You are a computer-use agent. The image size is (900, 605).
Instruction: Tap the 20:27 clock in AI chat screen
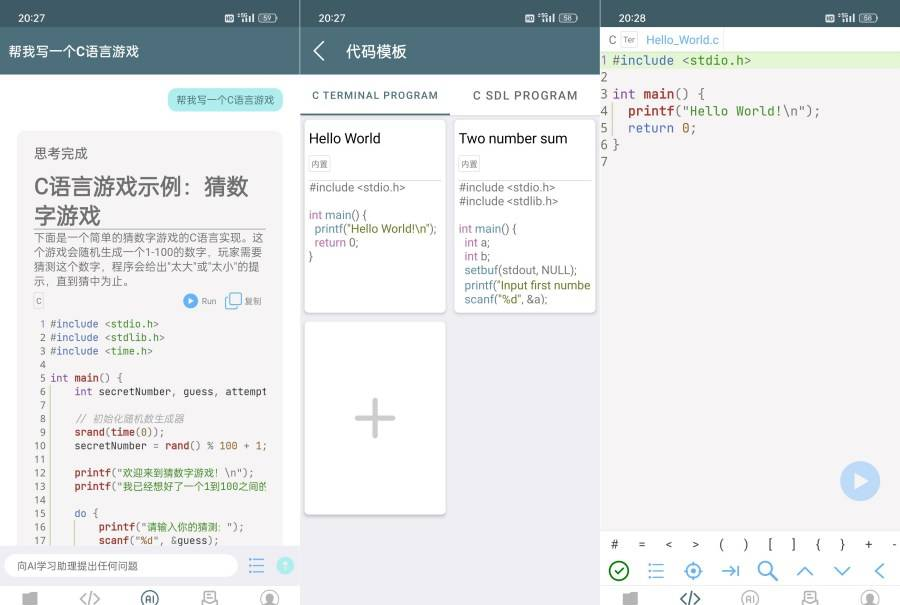[x=32, y=18]
